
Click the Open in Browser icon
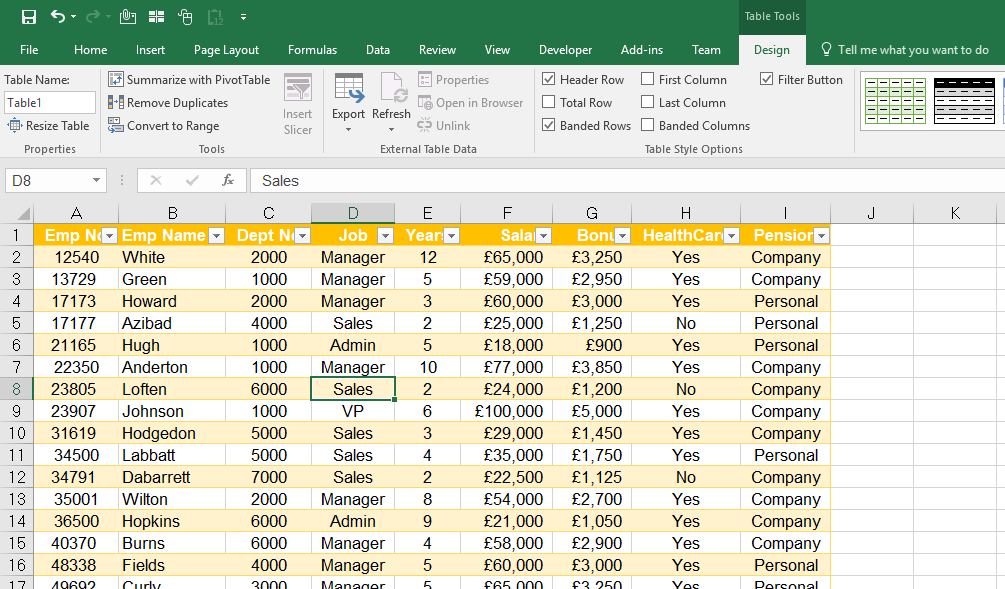tap(425, 103)
